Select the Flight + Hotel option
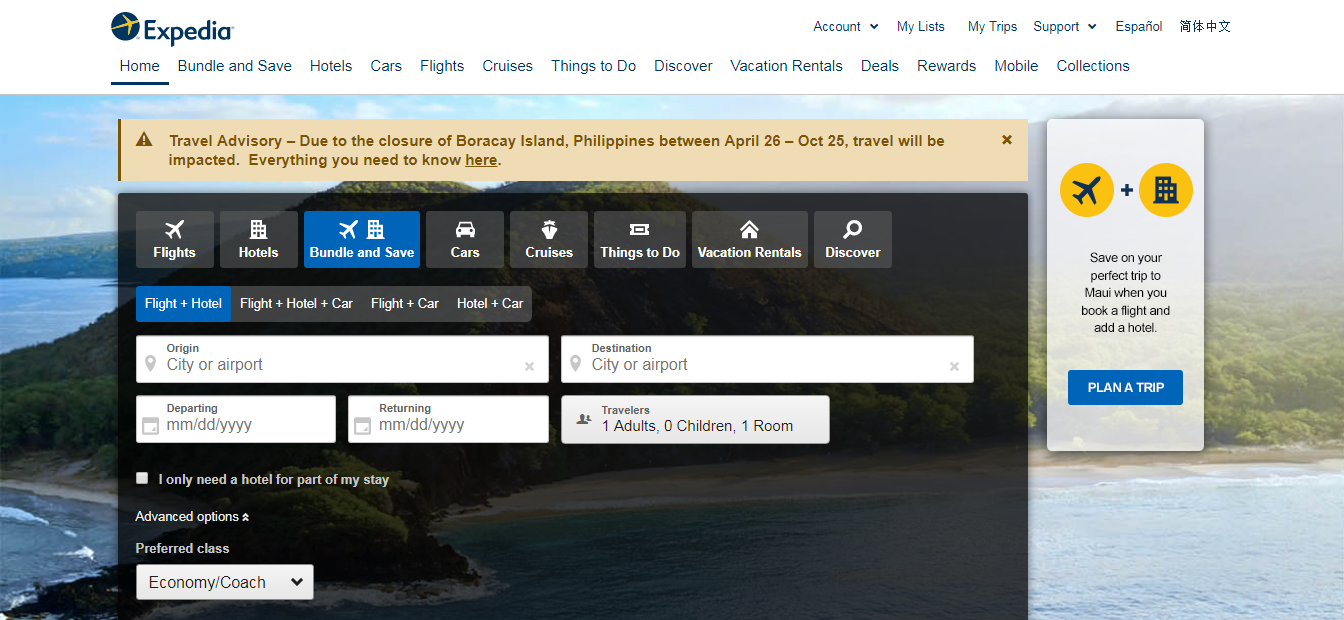This screenshot has width=1344, height=620. click(x=183, y=304)
